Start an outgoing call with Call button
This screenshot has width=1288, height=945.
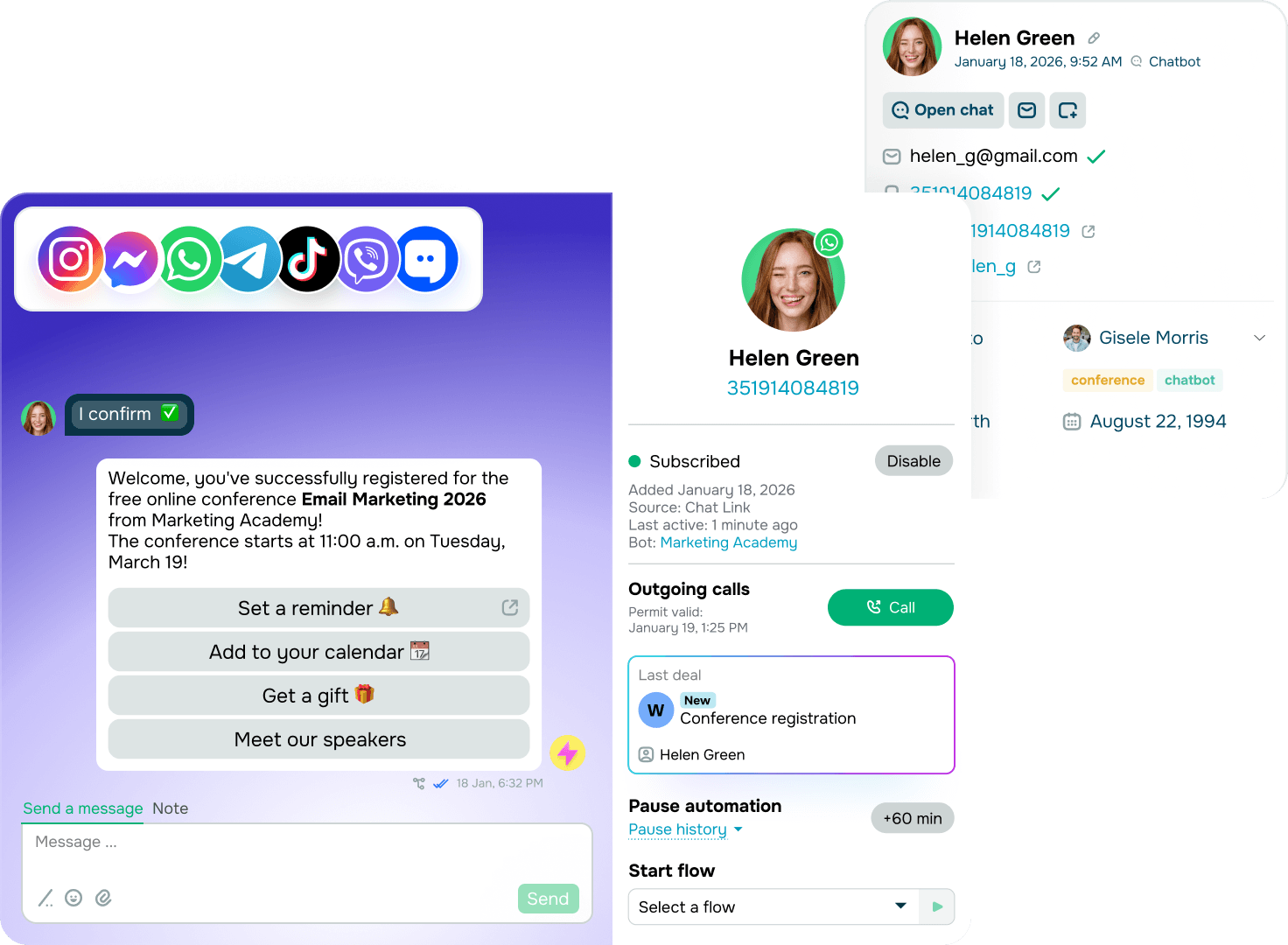(x=891, y=607)
